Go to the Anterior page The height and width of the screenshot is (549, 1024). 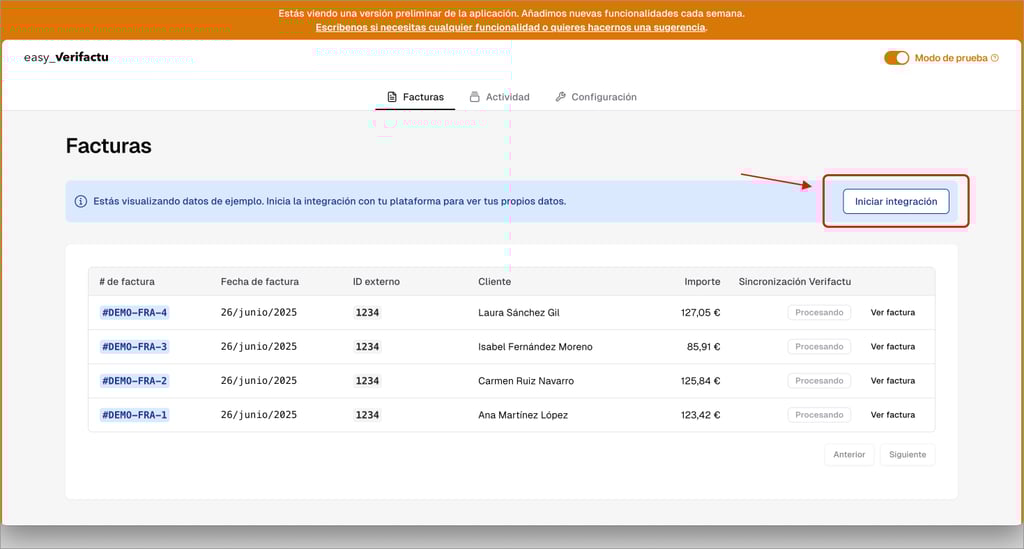[x=849, y=454]
